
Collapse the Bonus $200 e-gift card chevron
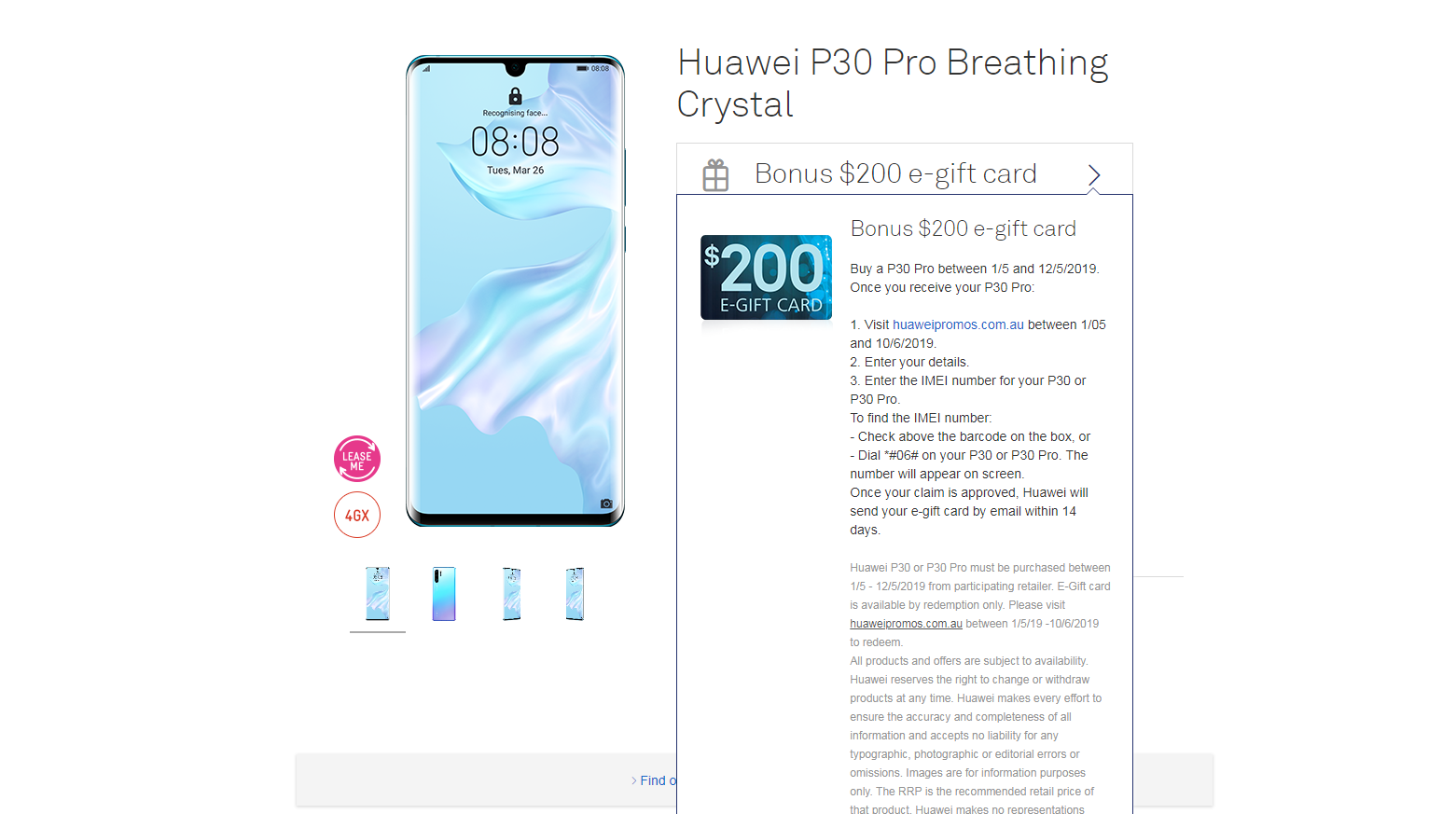tap(1094, 174)
